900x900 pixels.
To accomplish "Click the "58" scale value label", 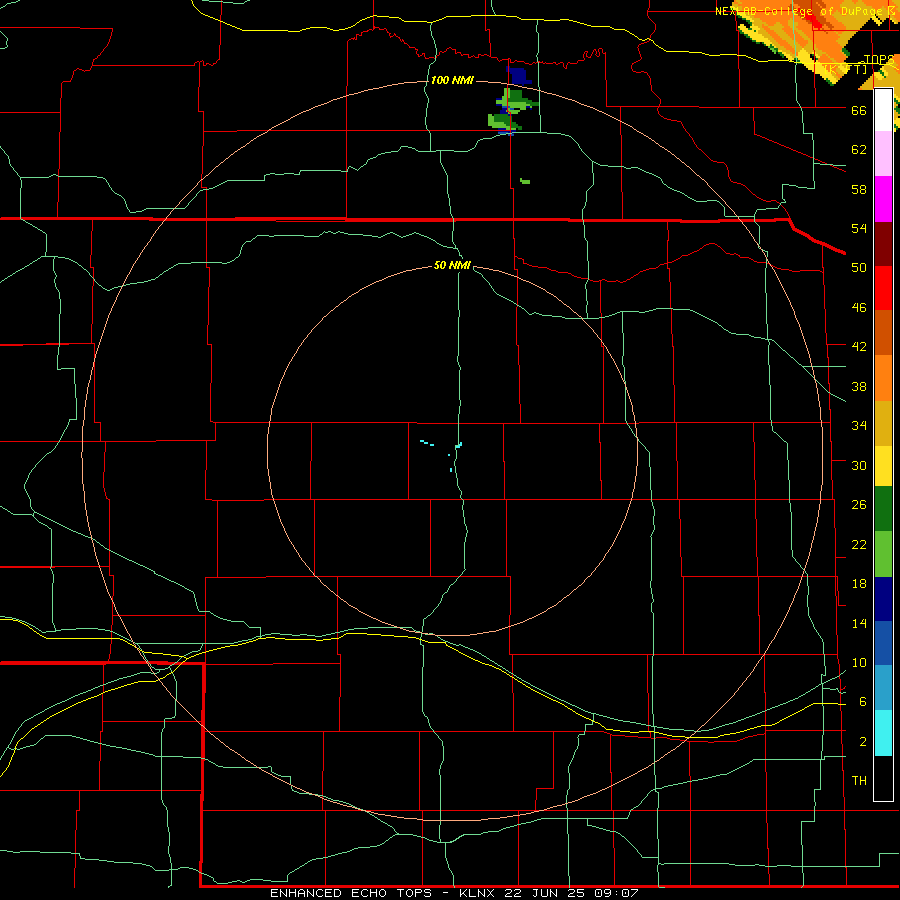I will click(x=859, y=189).
